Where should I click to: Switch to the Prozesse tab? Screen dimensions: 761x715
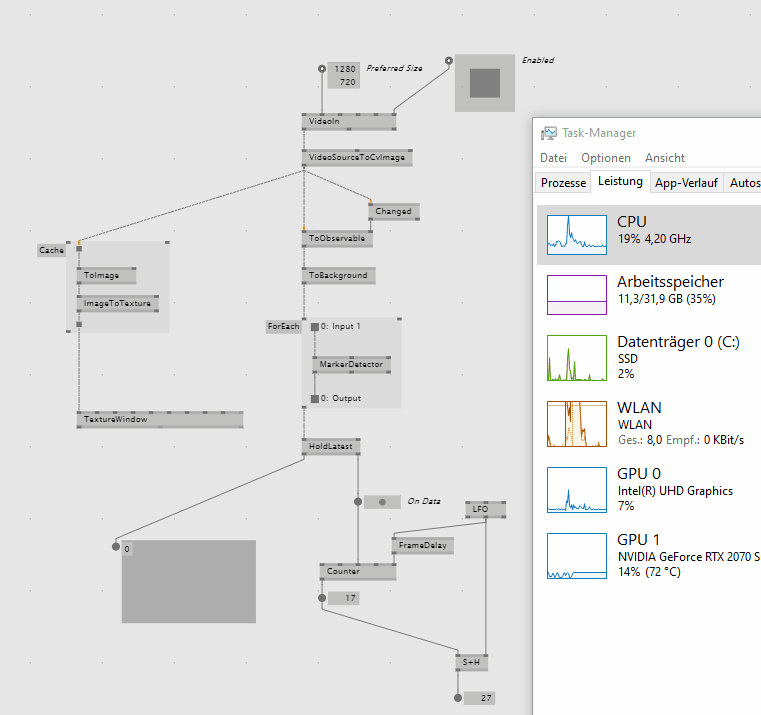point(563,183)
